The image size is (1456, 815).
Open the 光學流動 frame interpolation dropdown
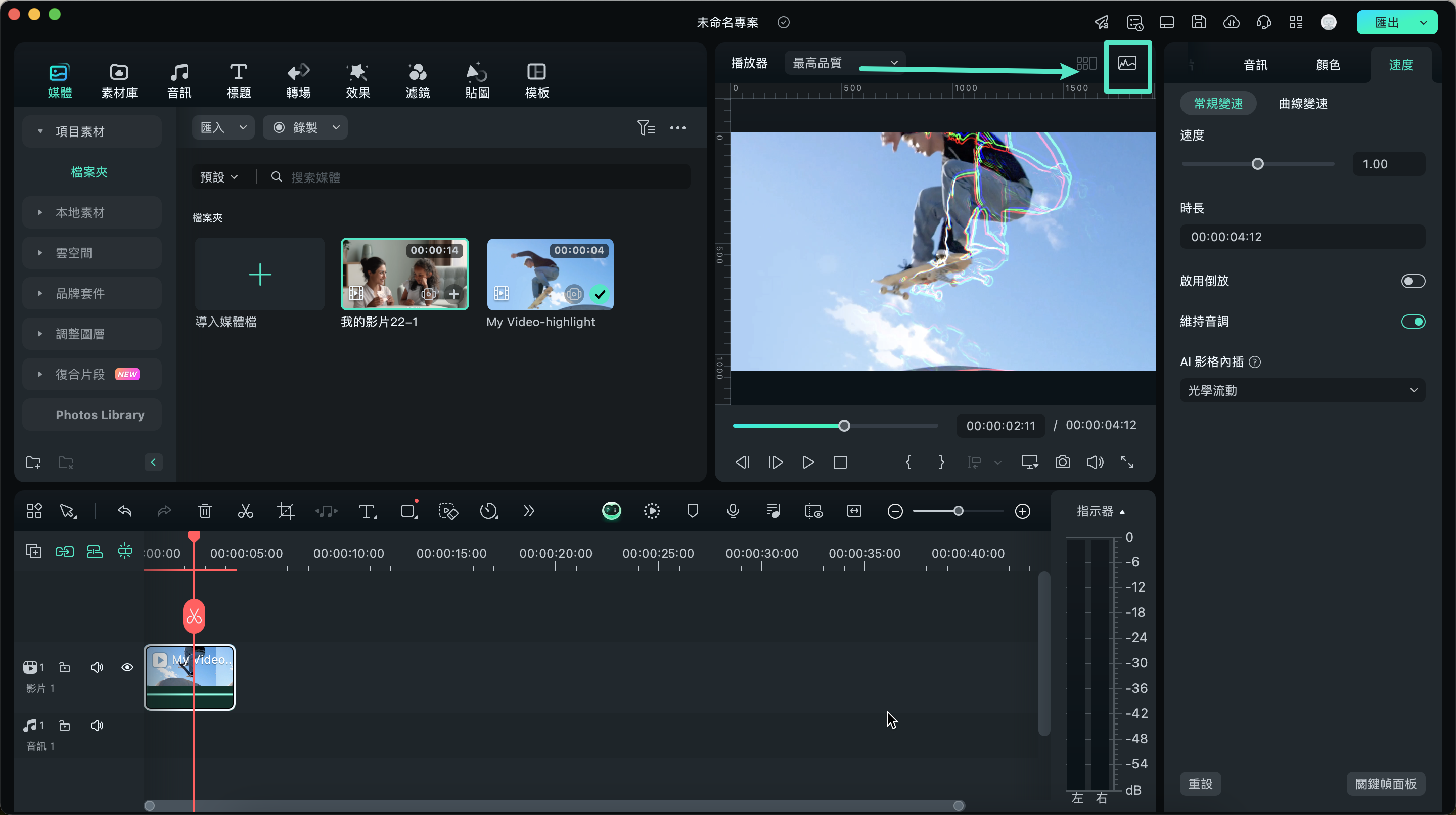(x=1302, y=390)
